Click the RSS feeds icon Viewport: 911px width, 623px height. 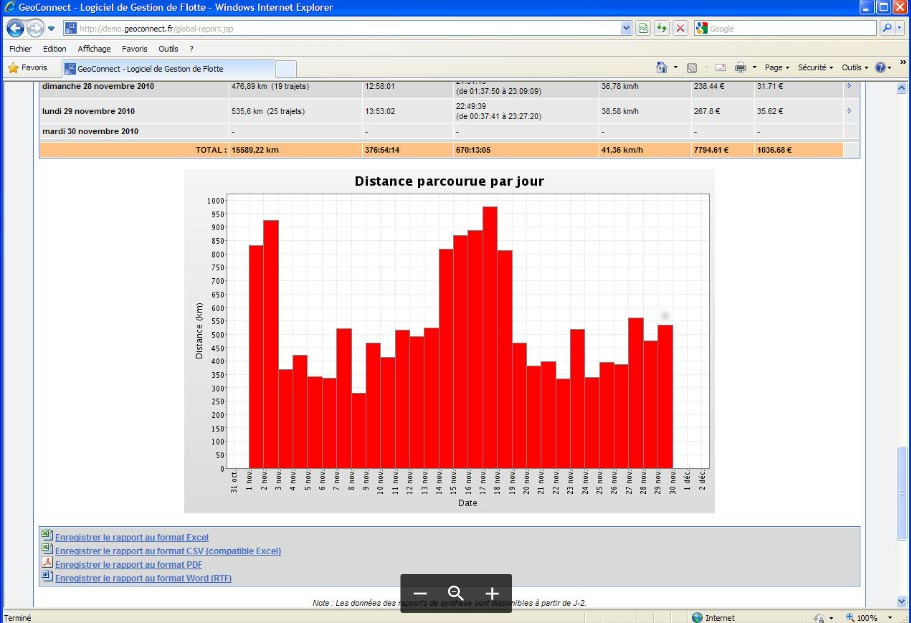pos(692,67)
